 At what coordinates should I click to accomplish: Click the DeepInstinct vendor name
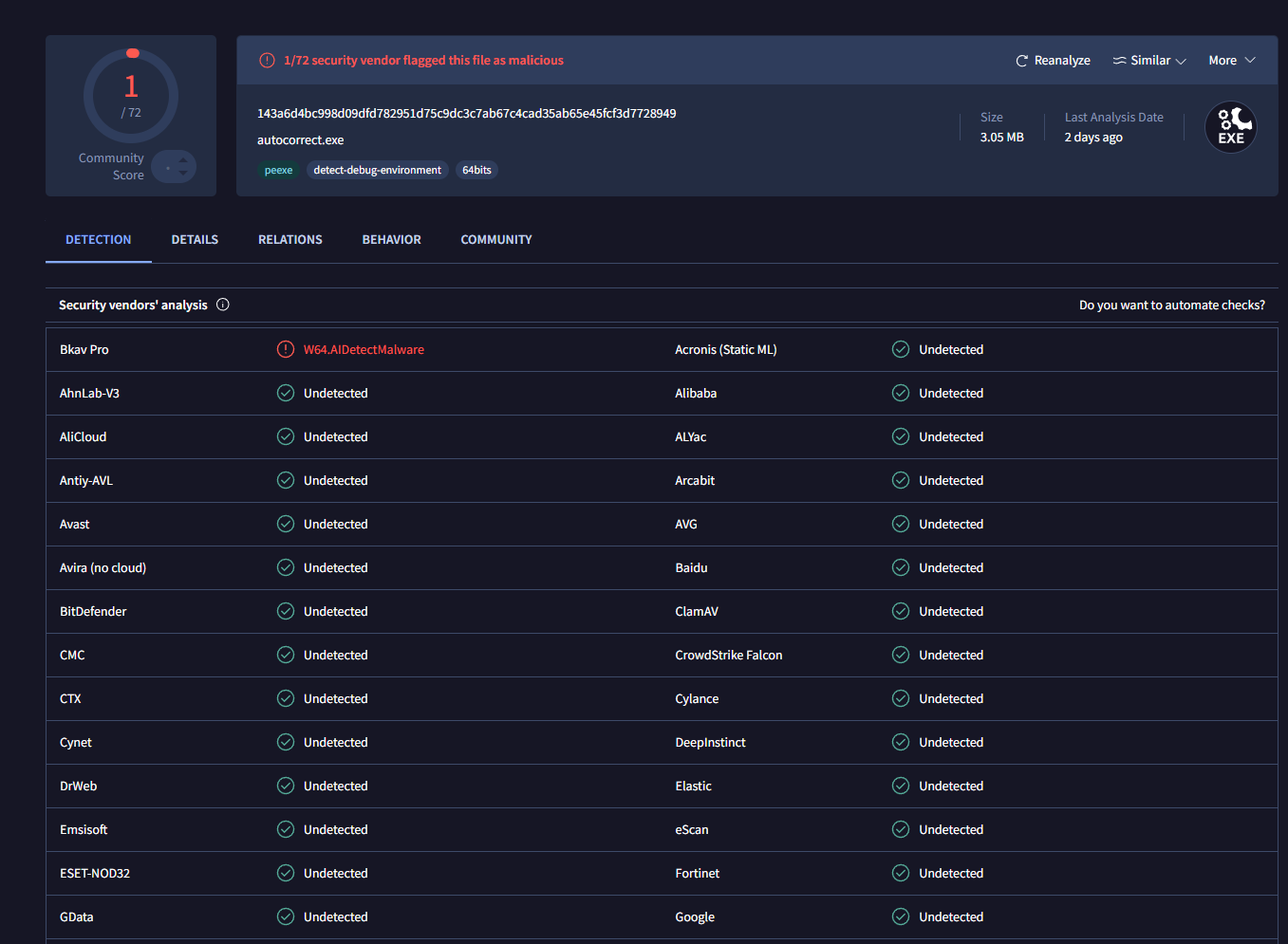click(711, 743)
